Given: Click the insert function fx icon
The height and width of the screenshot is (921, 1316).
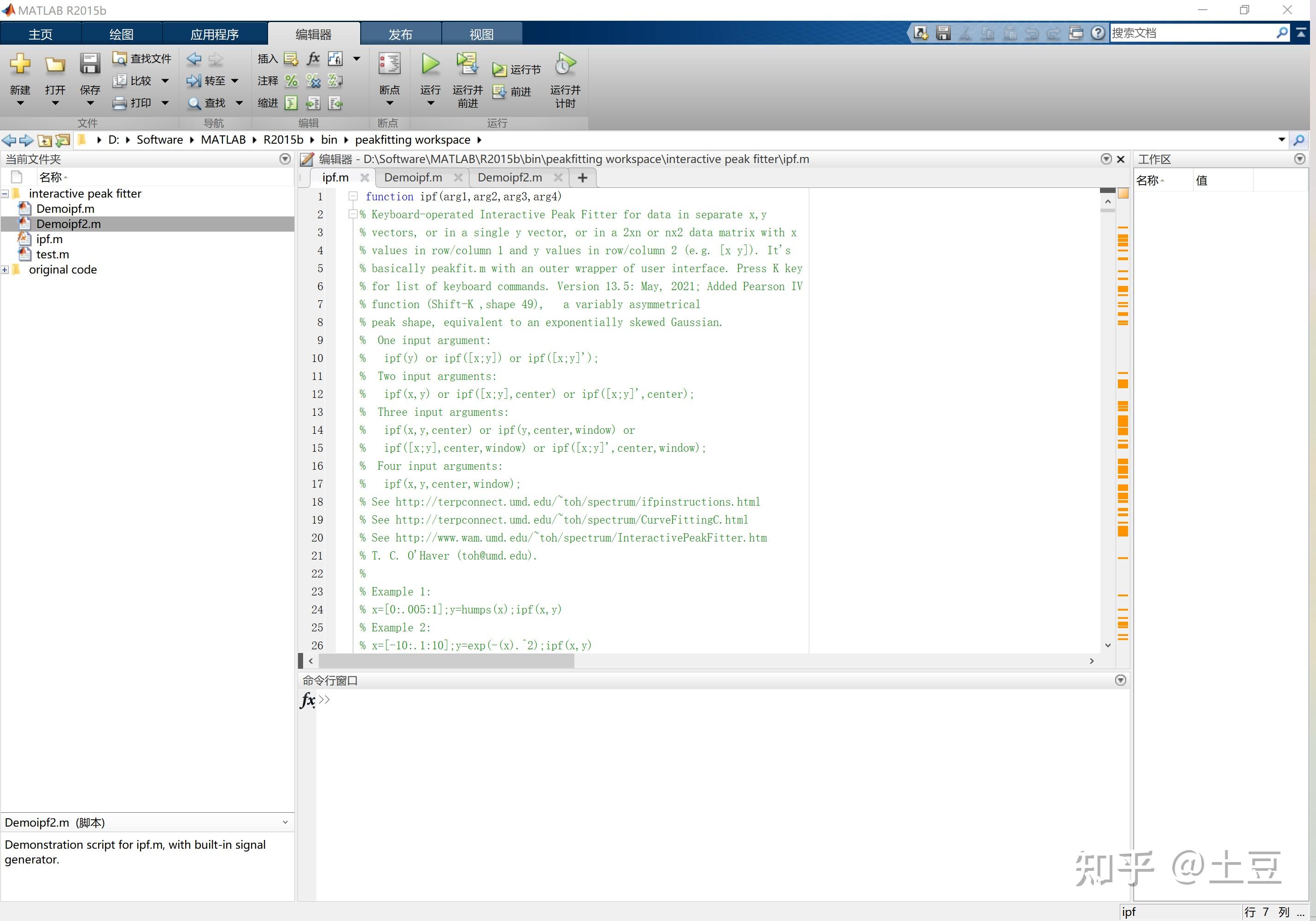Looking at the screenshot, I should pyautogui.click(x=313, y=58).
